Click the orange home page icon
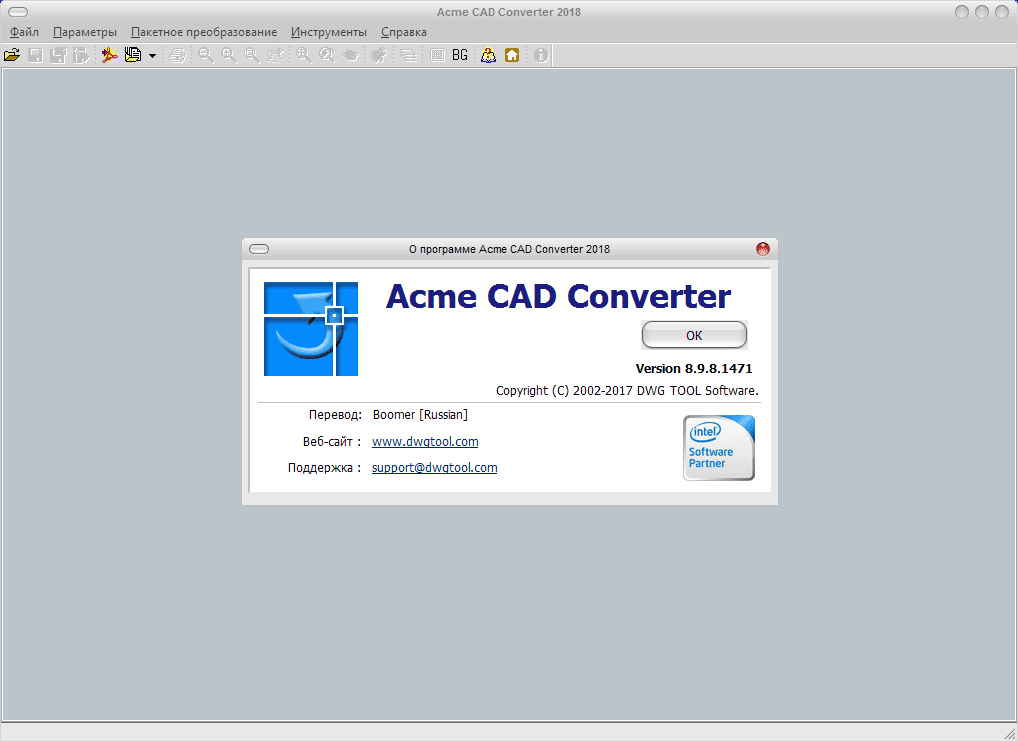 (512, 55)
